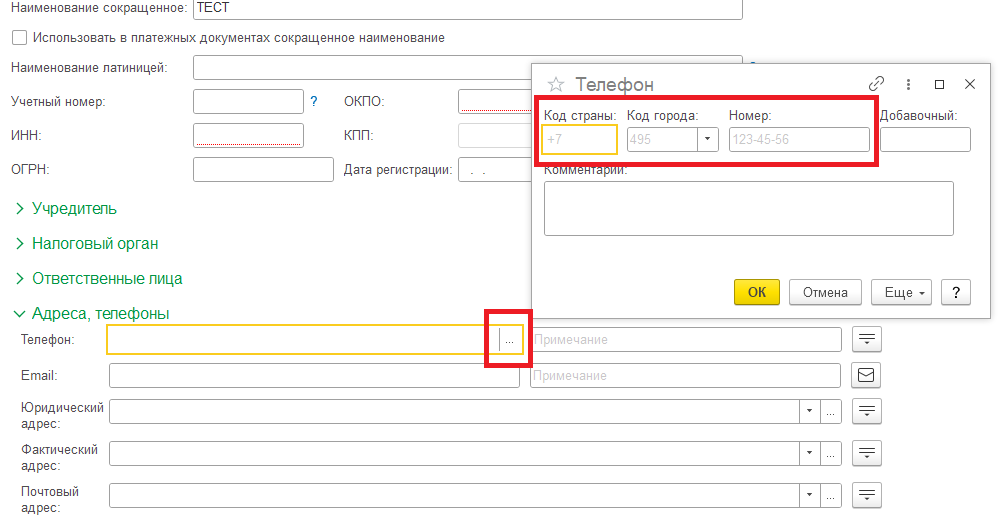Viewport: 1007px width, 528px height.
Task: Click into the Комментарий text area
Action: 748,209
